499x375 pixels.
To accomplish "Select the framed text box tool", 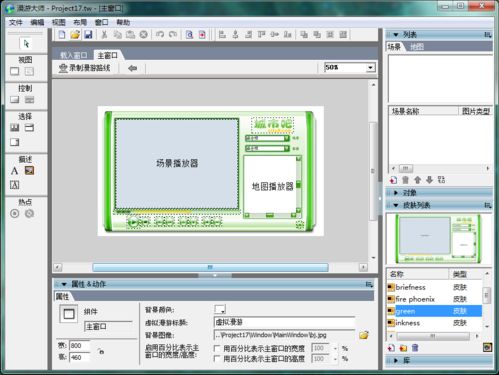I will coord(14,185).
